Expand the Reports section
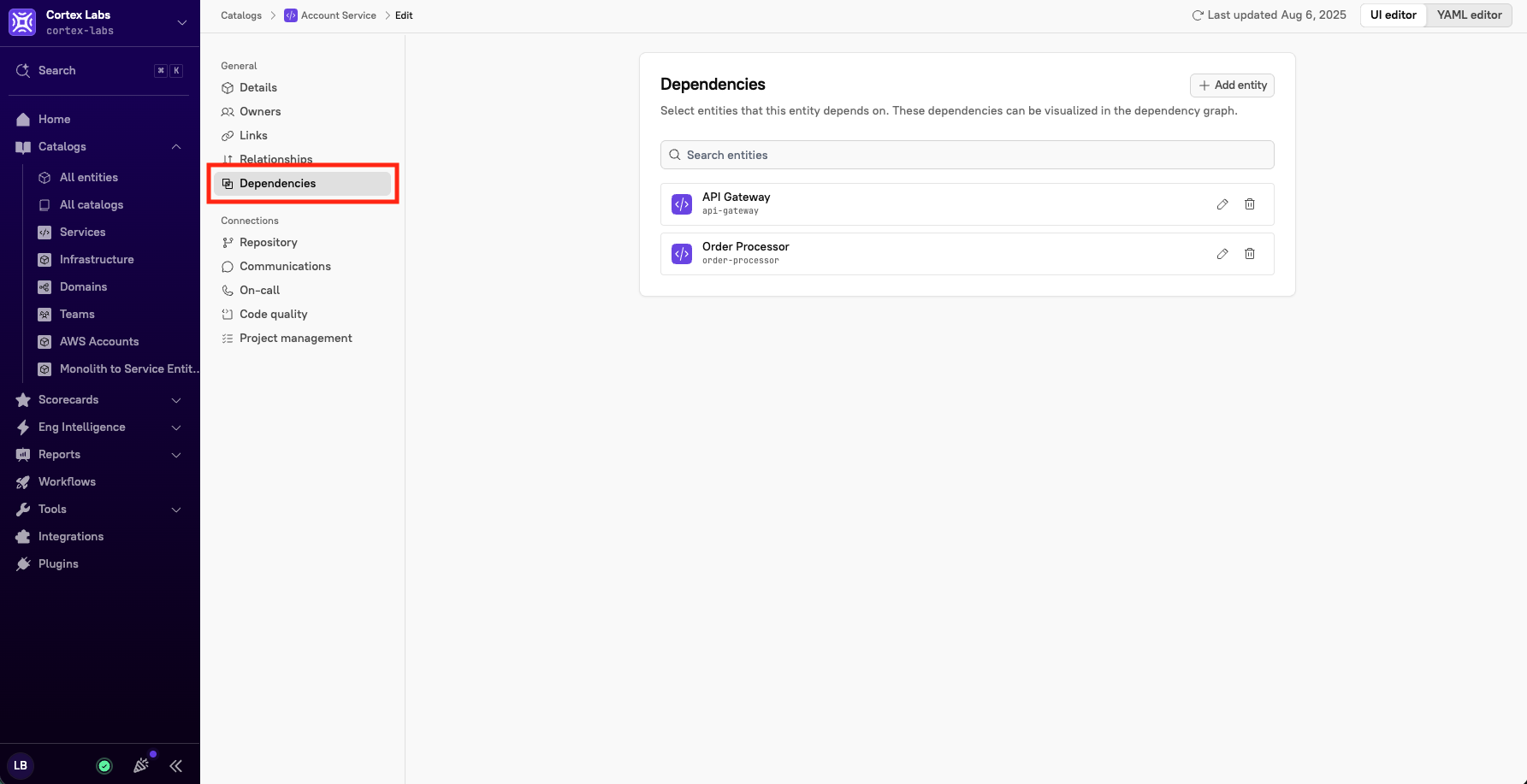Screen dimensions: 1527x784 pos(176,455)
